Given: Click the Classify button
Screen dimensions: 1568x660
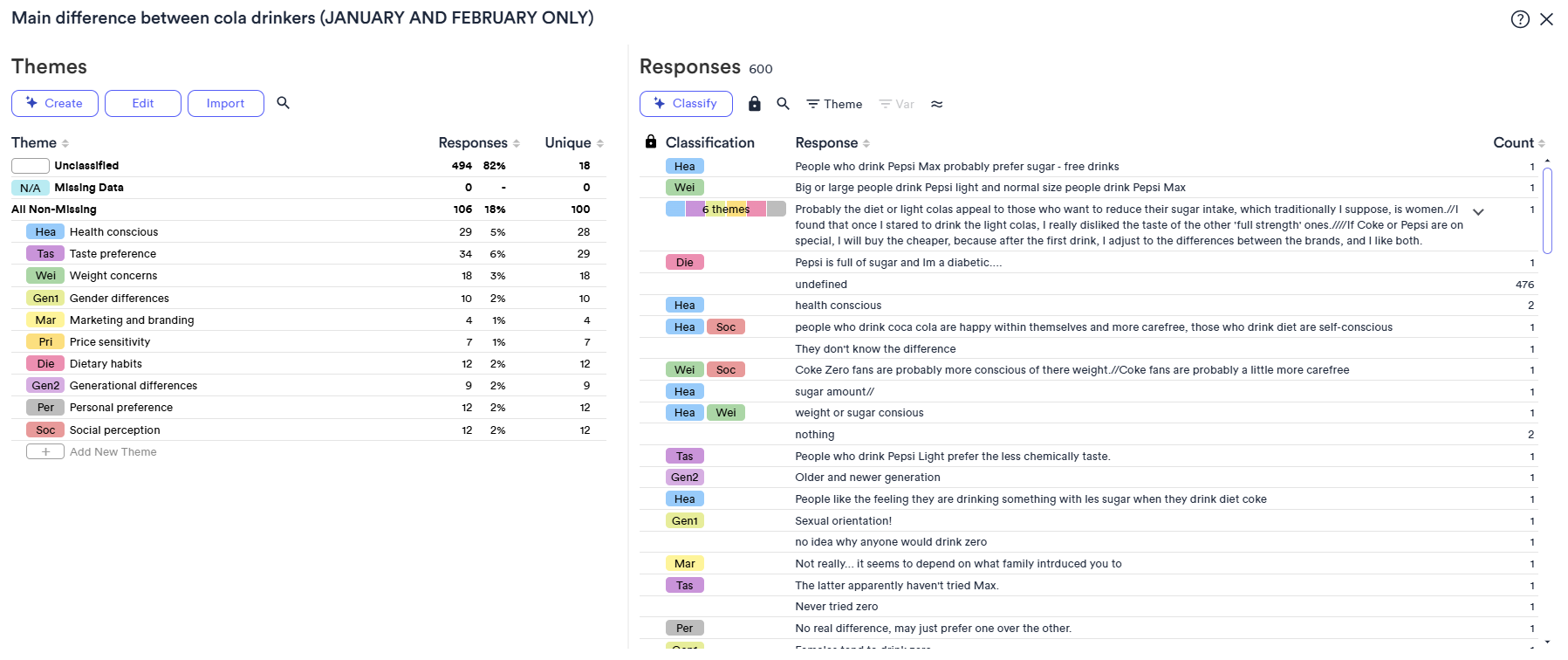Looking at the screenshot, I should [686, 103].
